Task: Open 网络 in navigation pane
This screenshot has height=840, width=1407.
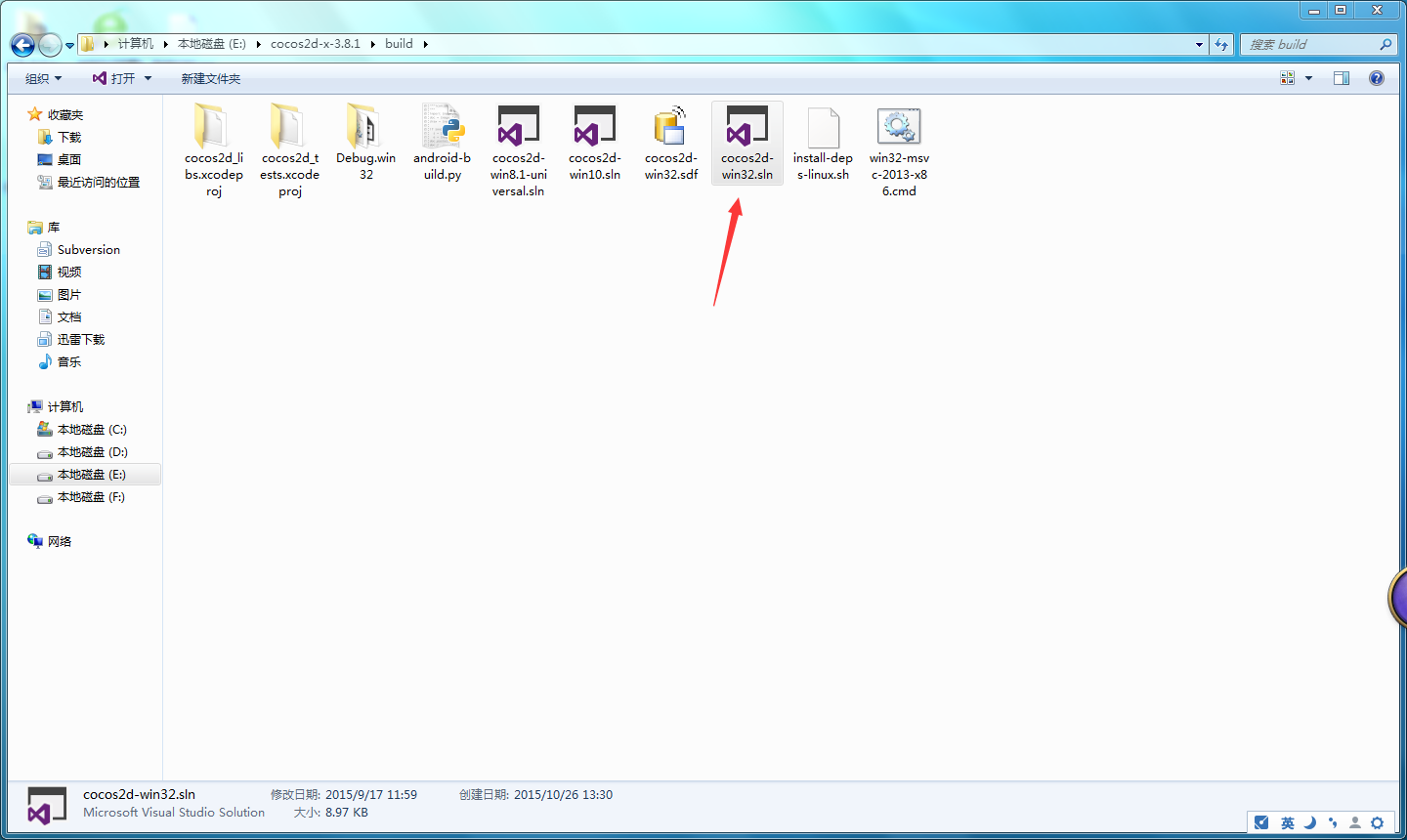Action: pos(60,541)
